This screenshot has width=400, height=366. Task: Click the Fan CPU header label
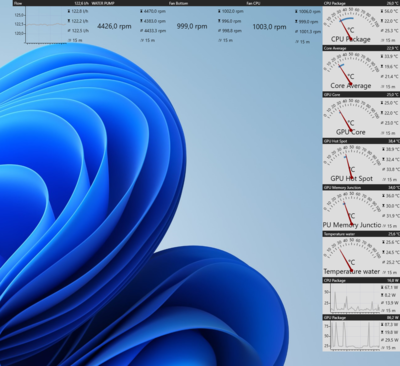pos(253,3)
